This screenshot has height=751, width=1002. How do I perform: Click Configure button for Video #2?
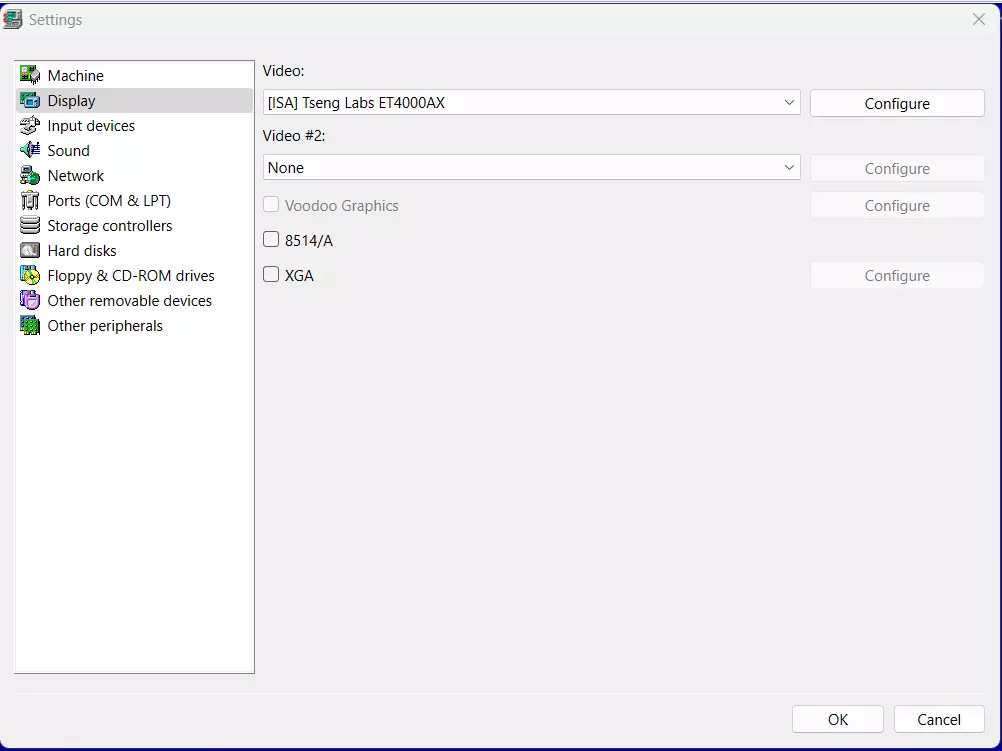(x=897, y=168)
